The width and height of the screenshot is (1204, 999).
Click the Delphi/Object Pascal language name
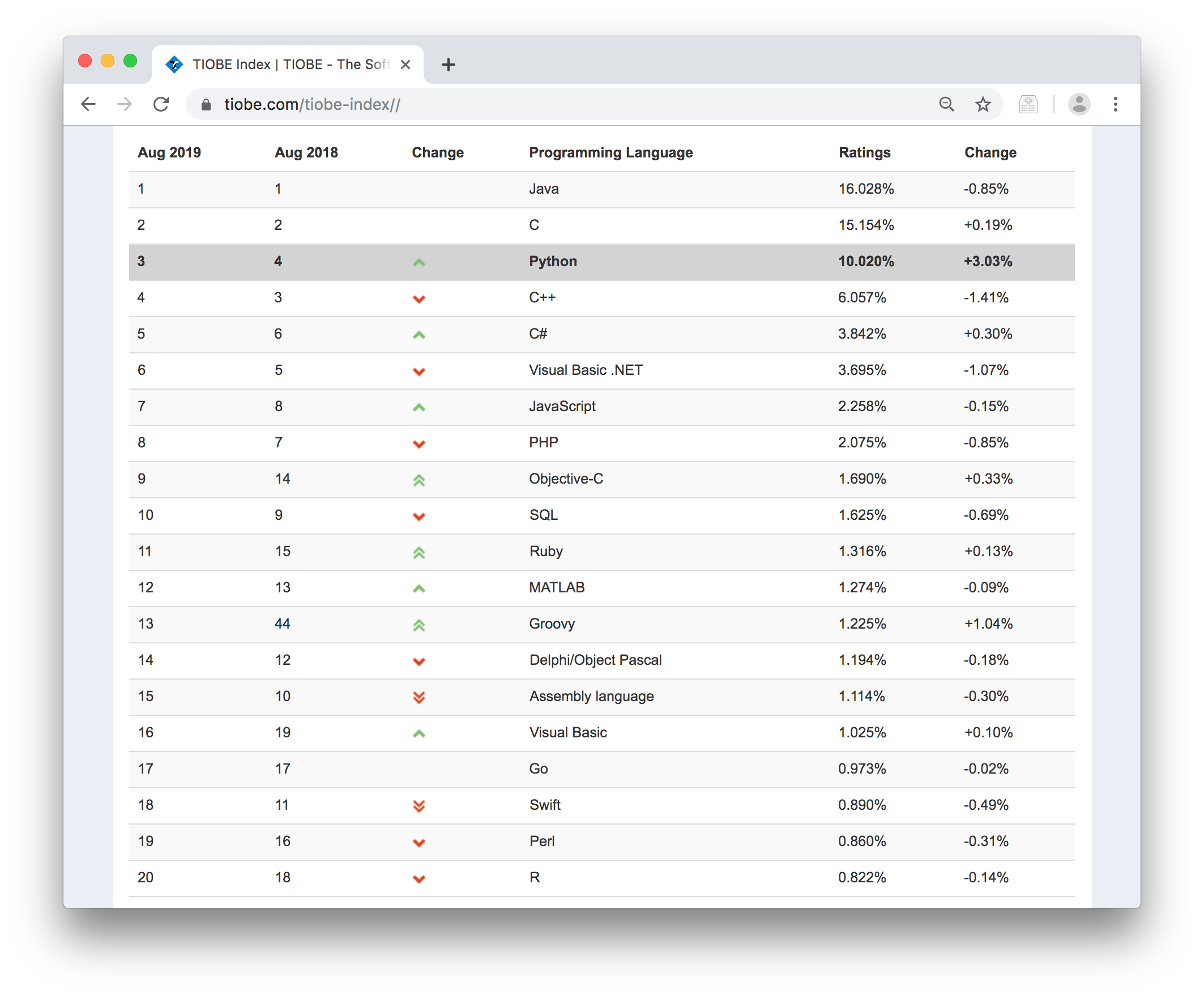[595, 660]
